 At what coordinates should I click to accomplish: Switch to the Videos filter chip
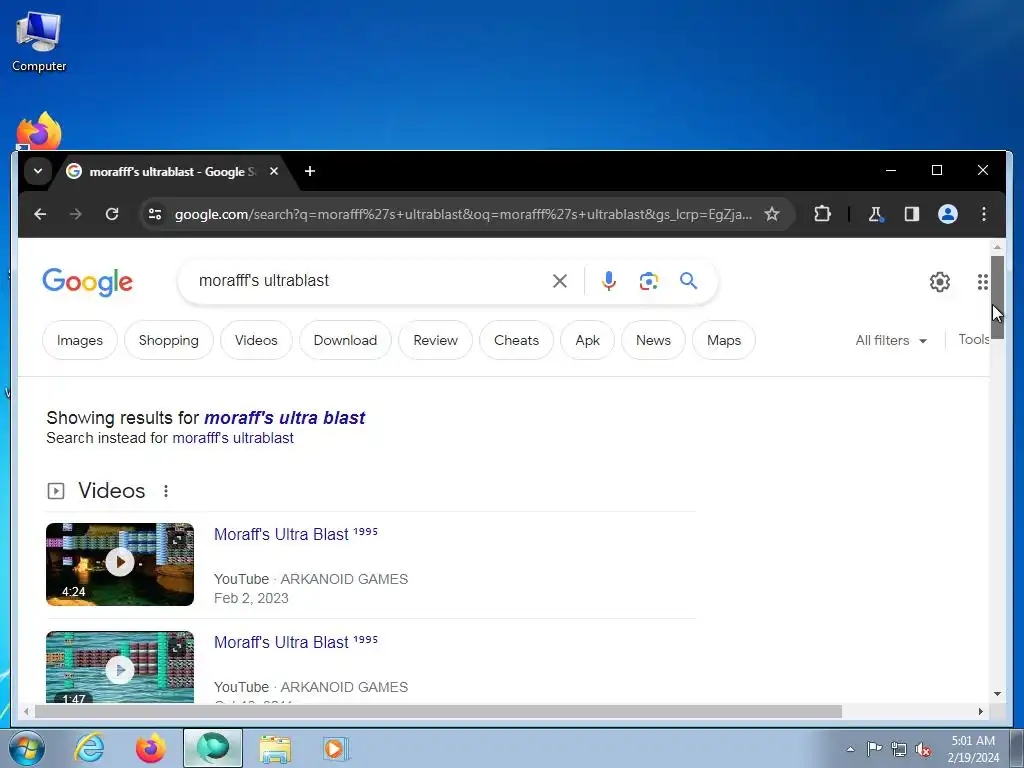(256, 340)
